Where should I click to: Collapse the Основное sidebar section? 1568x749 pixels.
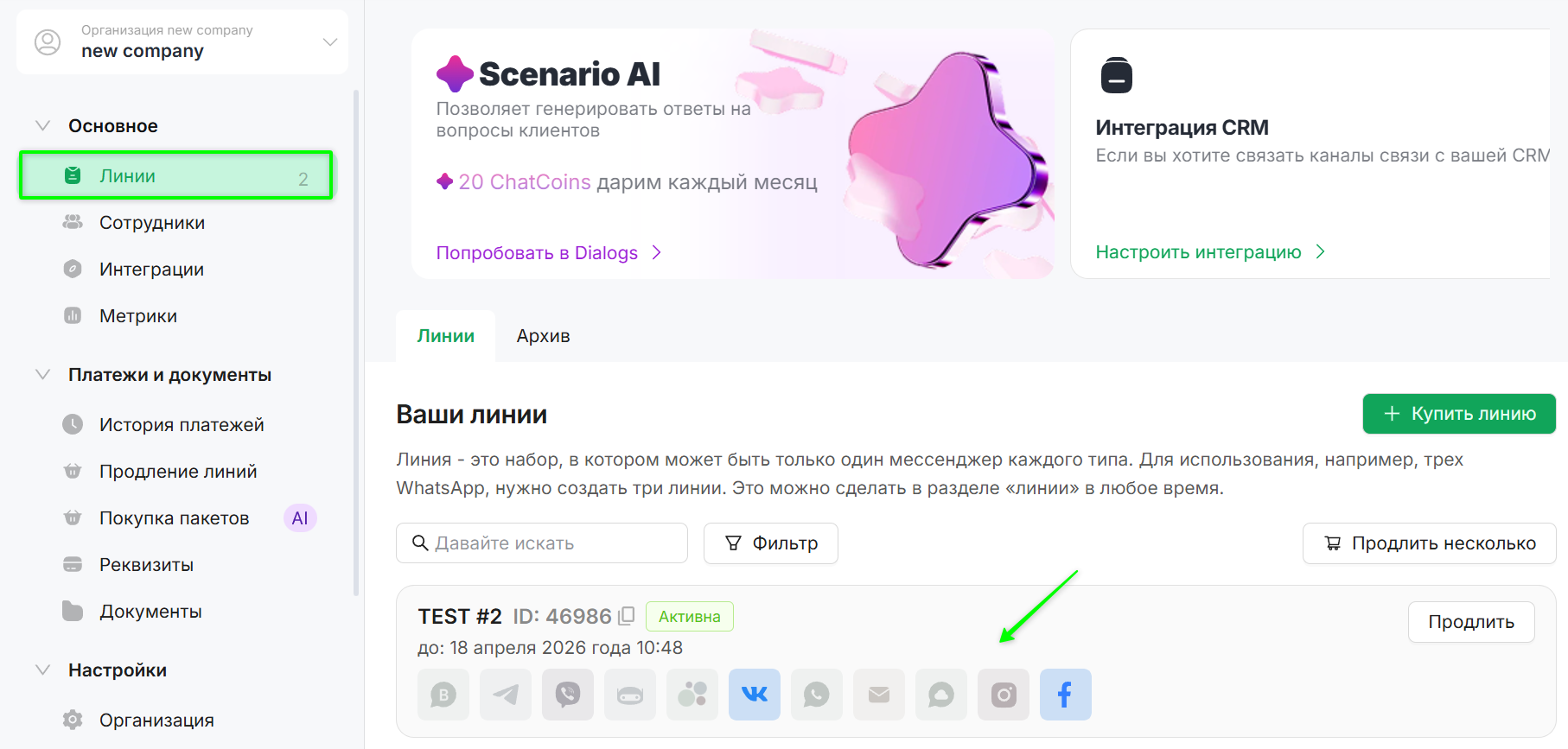(42, 126)
